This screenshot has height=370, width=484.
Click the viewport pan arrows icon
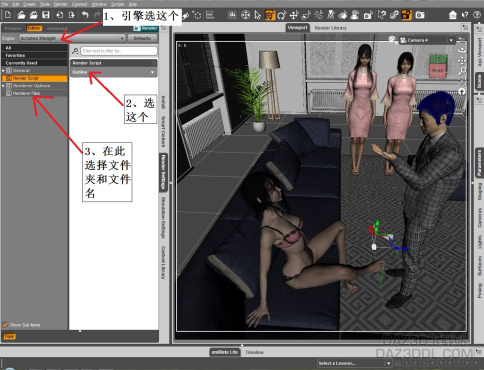(462, 61)
